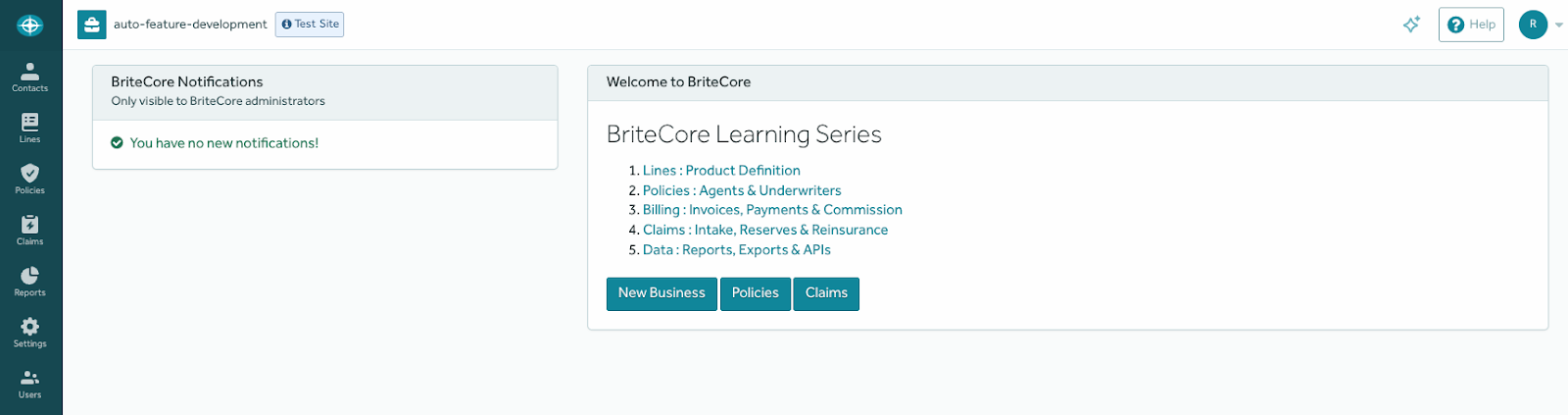Open the Help button

pyautogui.click(x=1471, y=25)
